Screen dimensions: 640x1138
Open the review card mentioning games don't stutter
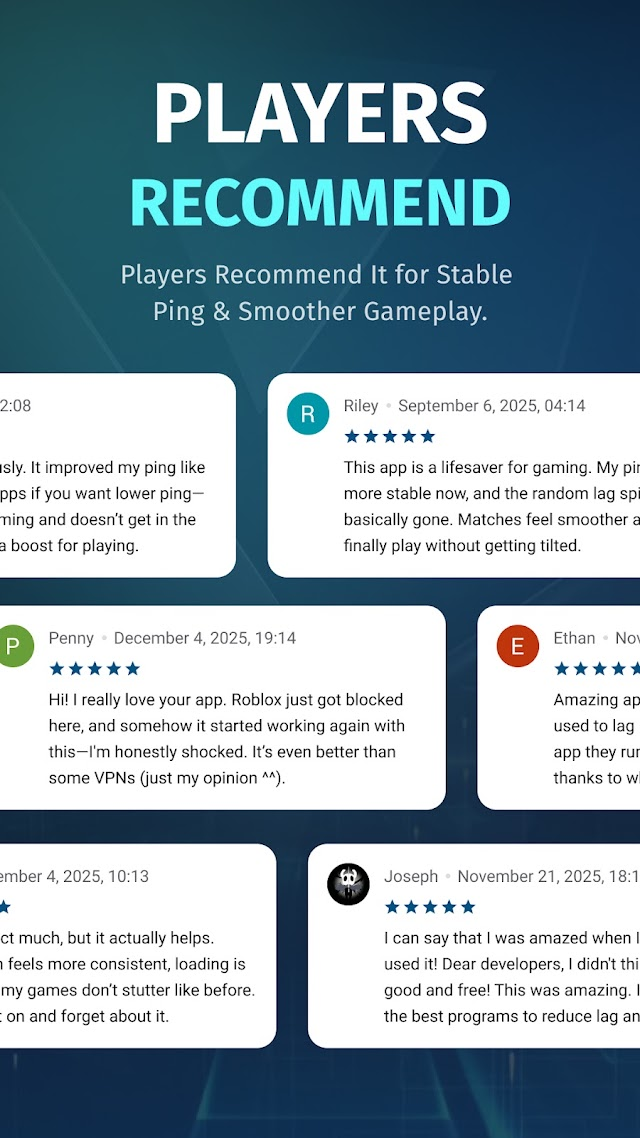coord(138,946)
